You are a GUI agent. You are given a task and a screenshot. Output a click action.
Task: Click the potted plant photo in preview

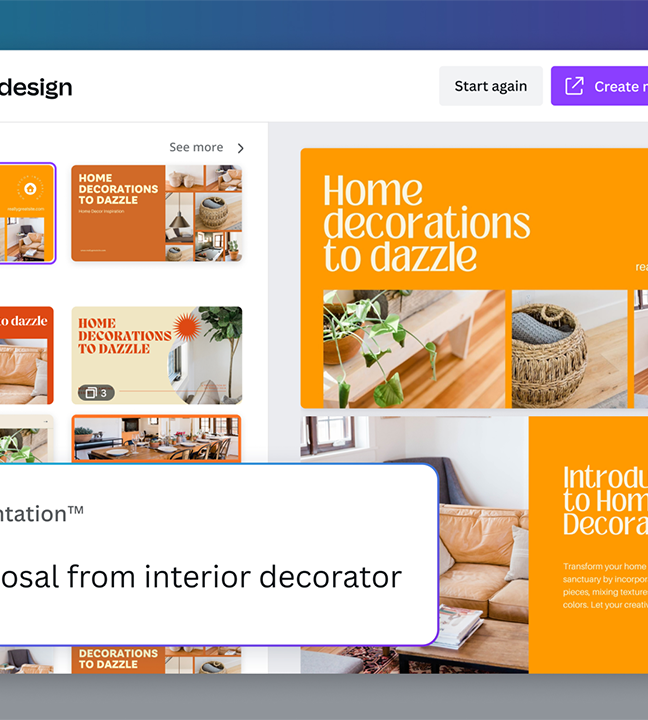414,349
